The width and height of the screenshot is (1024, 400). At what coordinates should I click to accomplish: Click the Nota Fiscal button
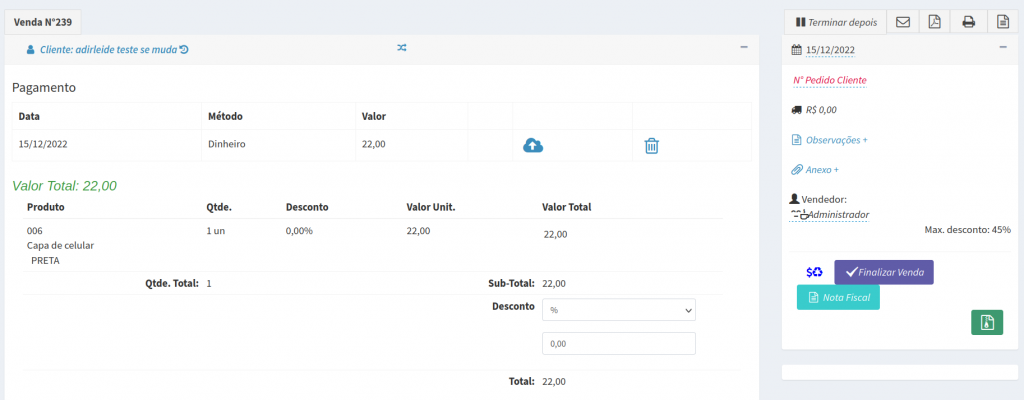click(838, 298)
